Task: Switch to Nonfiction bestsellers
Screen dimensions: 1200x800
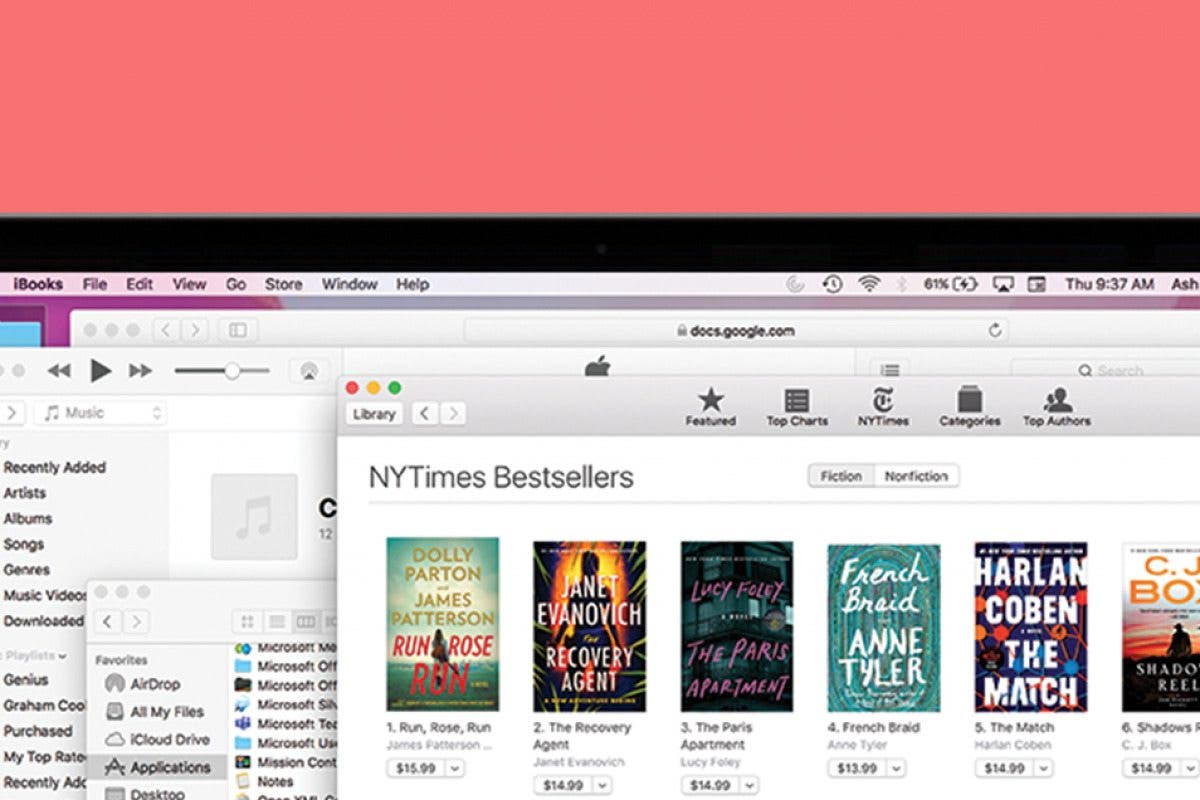Action: [915, 476]
